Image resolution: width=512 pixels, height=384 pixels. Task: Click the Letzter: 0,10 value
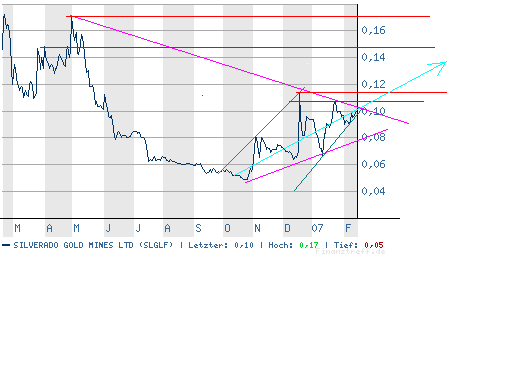tap(244, 245)
